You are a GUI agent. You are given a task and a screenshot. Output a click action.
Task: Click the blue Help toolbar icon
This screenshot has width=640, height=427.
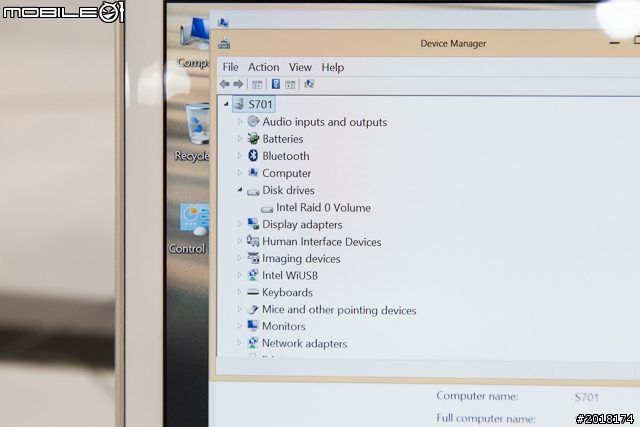pos(276,84)
